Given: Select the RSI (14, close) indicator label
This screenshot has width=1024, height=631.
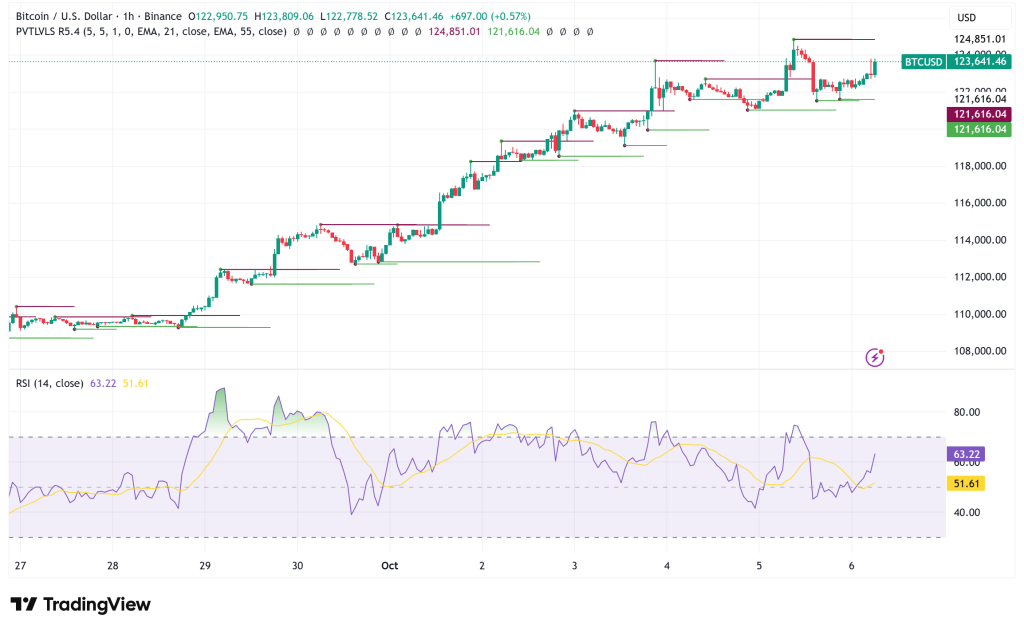Looking at the screenshot, I should click(49, 383).
